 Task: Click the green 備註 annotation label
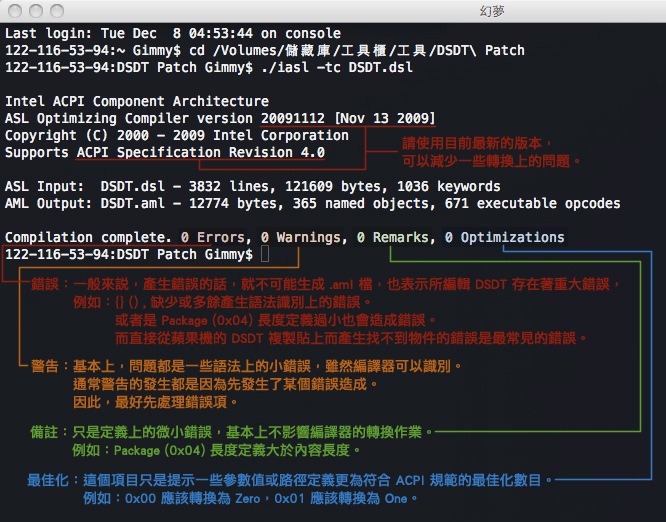coord(44,432)
